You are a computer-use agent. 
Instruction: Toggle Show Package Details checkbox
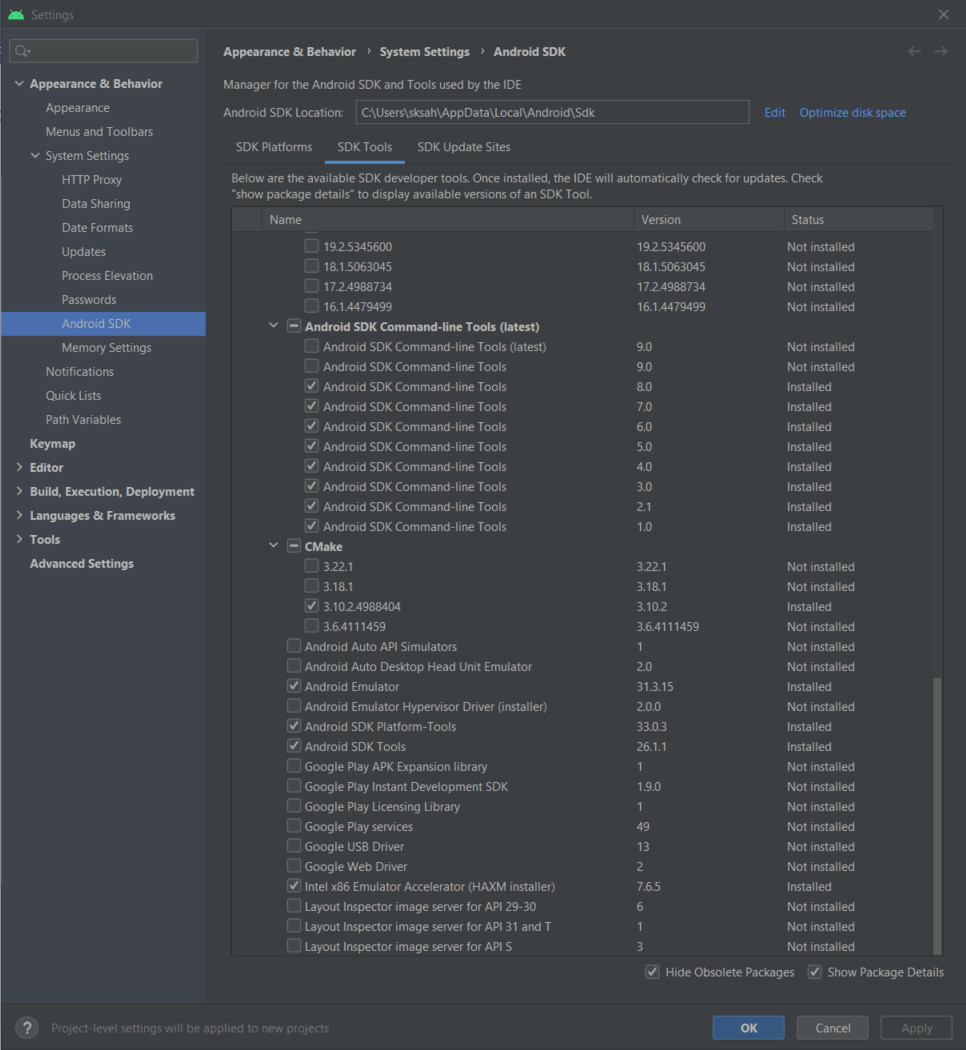click(814, 972)
